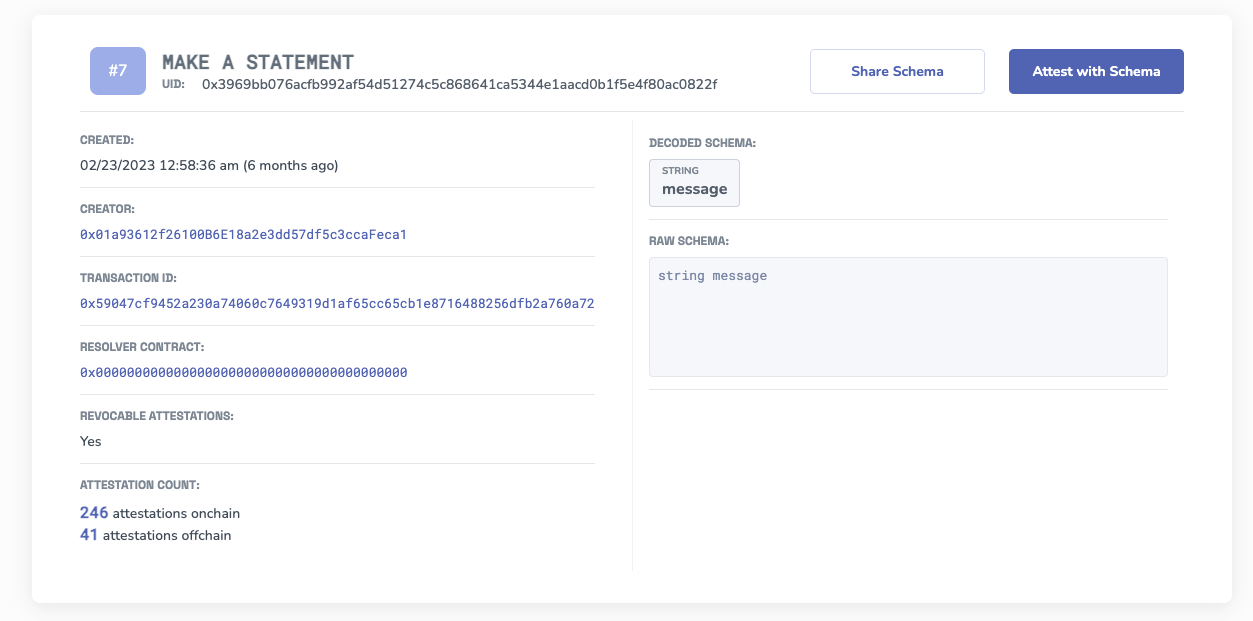Click inside the raw schema text box
Viewport: 1253px width, 621px height.
907,315
